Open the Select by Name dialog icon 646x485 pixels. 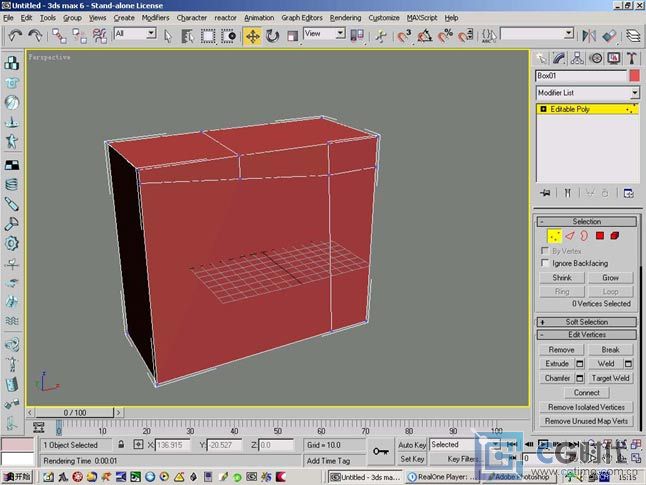tap(188, 36)
